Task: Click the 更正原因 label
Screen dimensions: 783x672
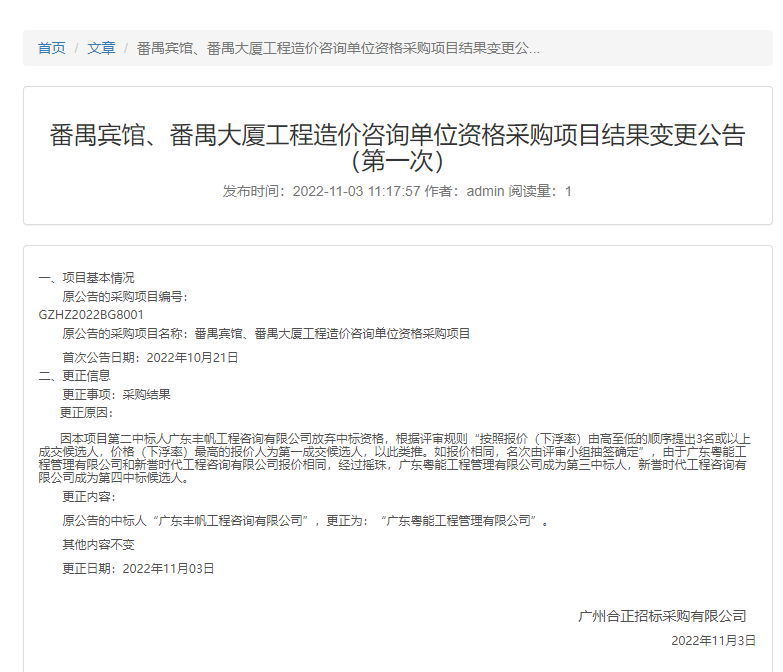Action: [88, 412]
